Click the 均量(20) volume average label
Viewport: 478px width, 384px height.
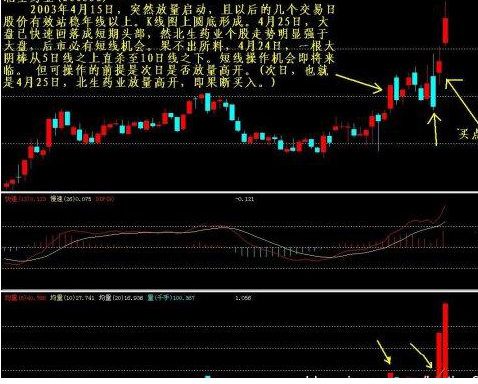point(121,297)
